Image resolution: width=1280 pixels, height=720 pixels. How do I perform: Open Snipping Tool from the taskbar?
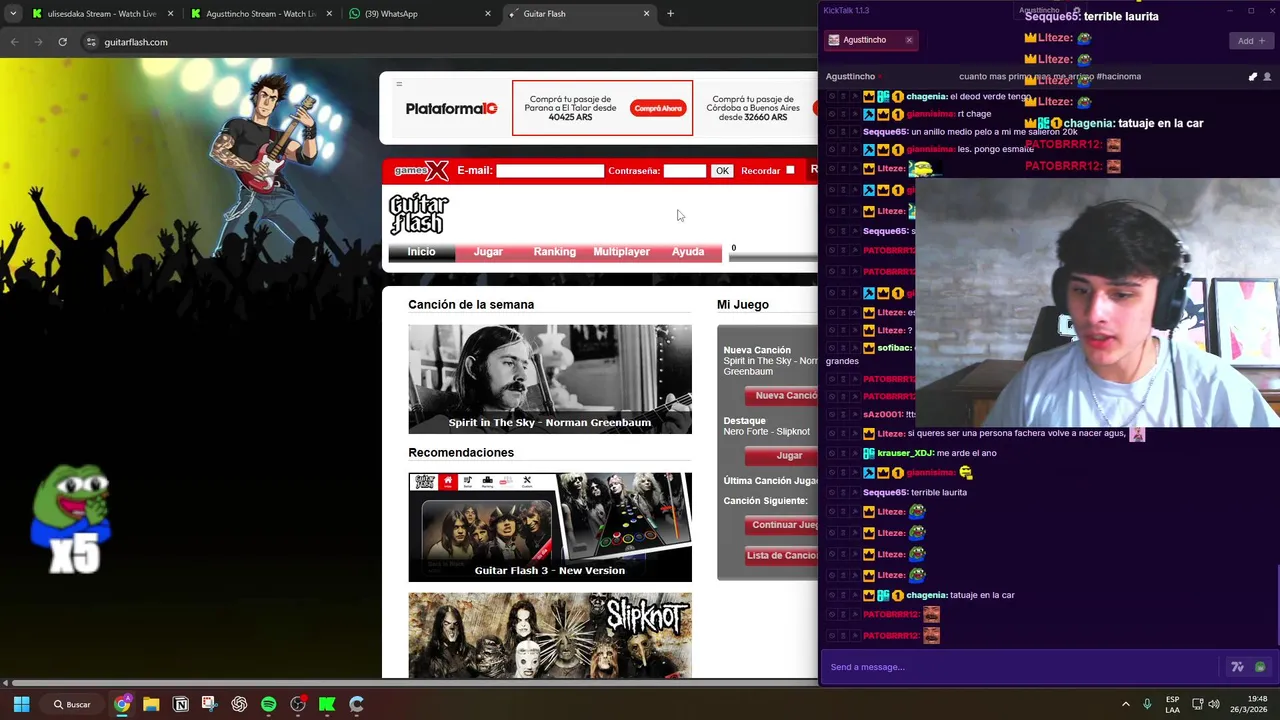[209, 704]
